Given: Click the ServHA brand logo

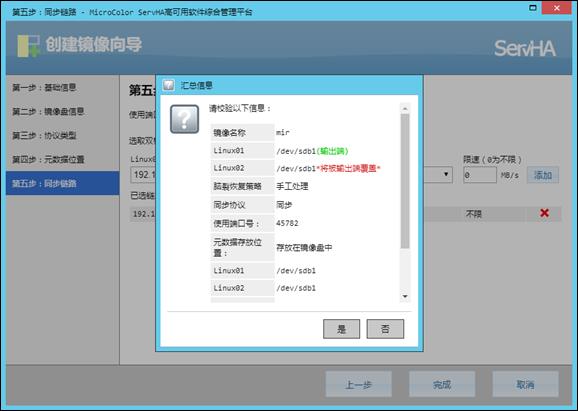Looking at the screenshot, I should (x=525, y=48).
